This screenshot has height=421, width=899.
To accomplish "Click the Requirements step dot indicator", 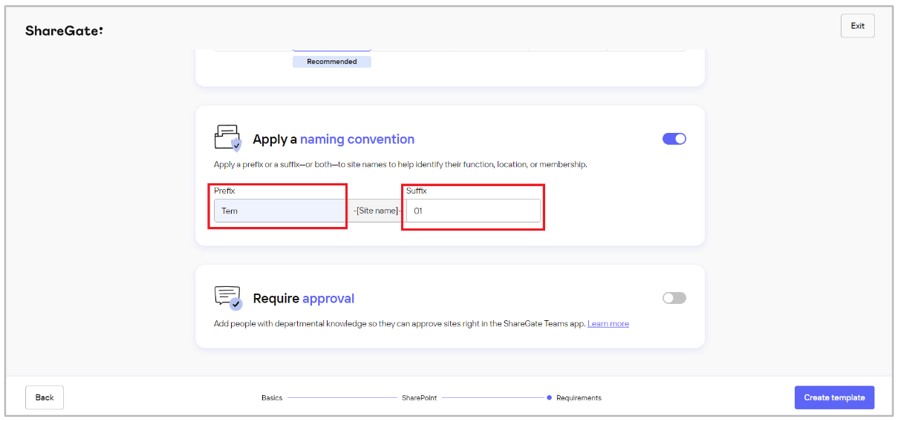I will (549, 397).
